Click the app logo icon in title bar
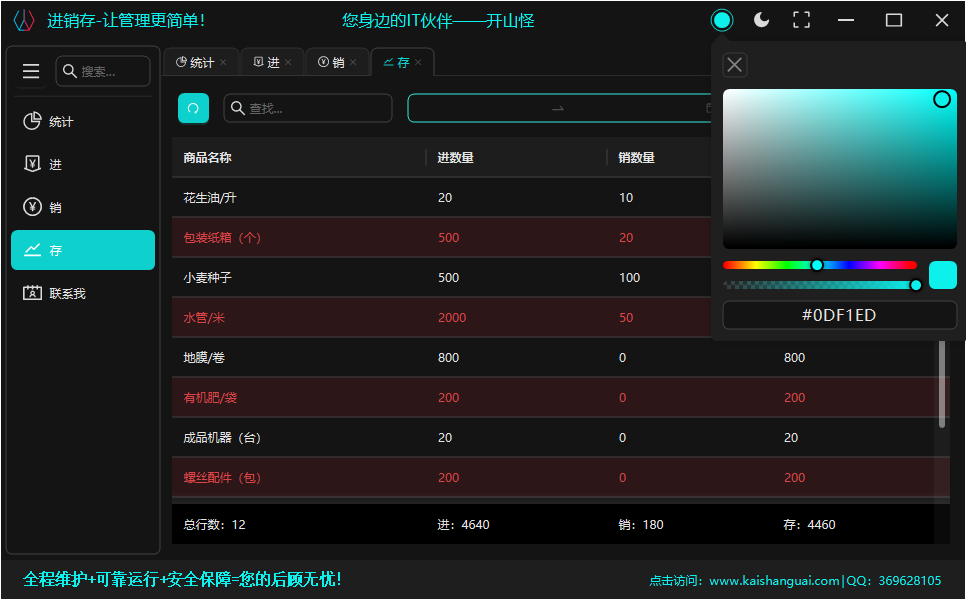 click(x=23, y=20)
